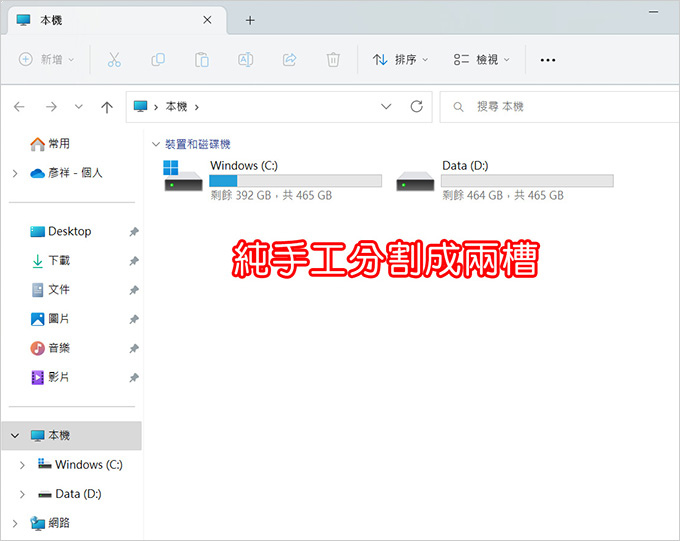
Task: Select 本機 in the navigation pane
Action: [72, 435]
